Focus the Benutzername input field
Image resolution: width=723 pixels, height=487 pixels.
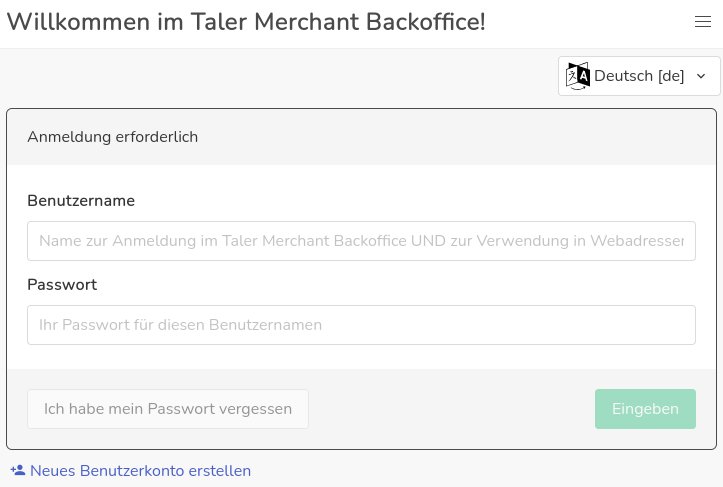click(x=361, y=241)
